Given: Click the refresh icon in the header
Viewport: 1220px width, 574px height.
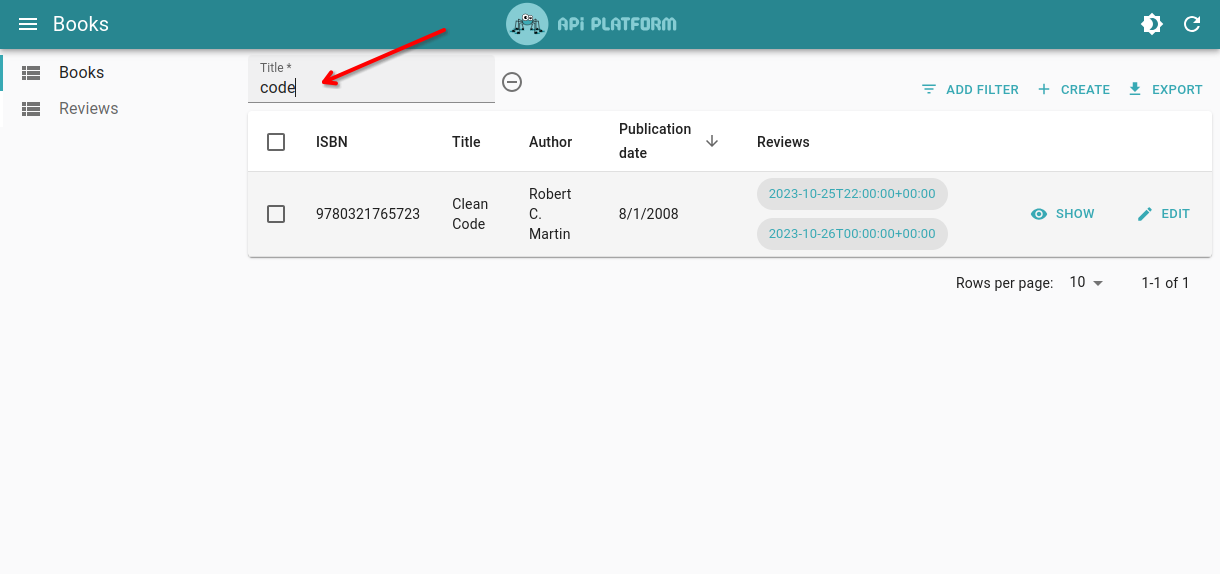Looking at the screenshot, I should point(1192,24).
